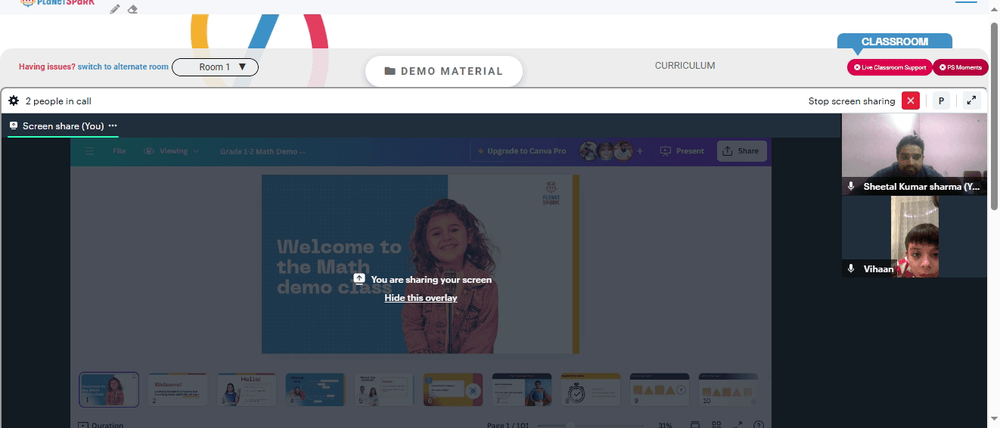1000x428 pixels.
Task: Select the eraser tool
Action: (133, 9)
